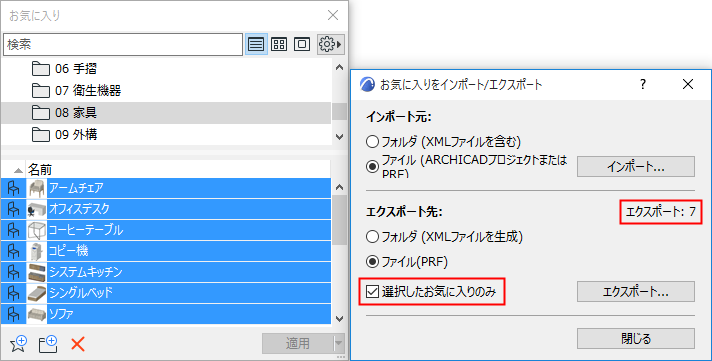Viewport: 712px width, 361px height.
Task: Select the 09 外構 folder
Action: (166, 134)
